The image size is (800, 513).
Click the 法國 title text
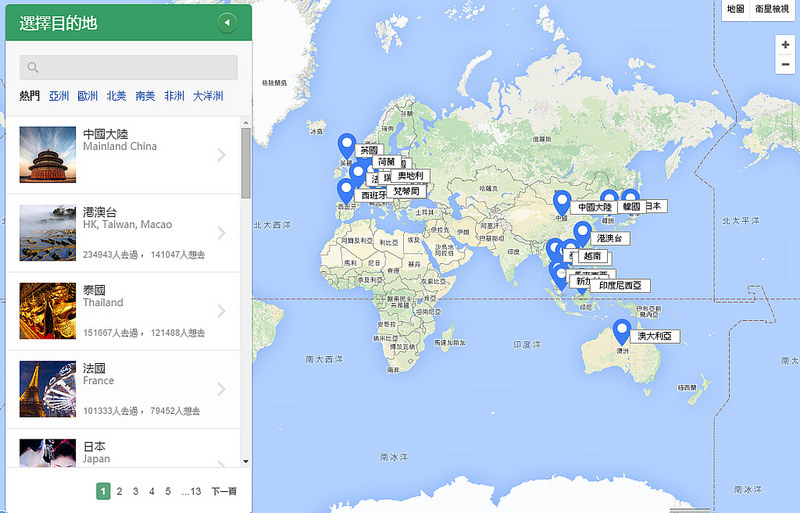pos(94,369)
